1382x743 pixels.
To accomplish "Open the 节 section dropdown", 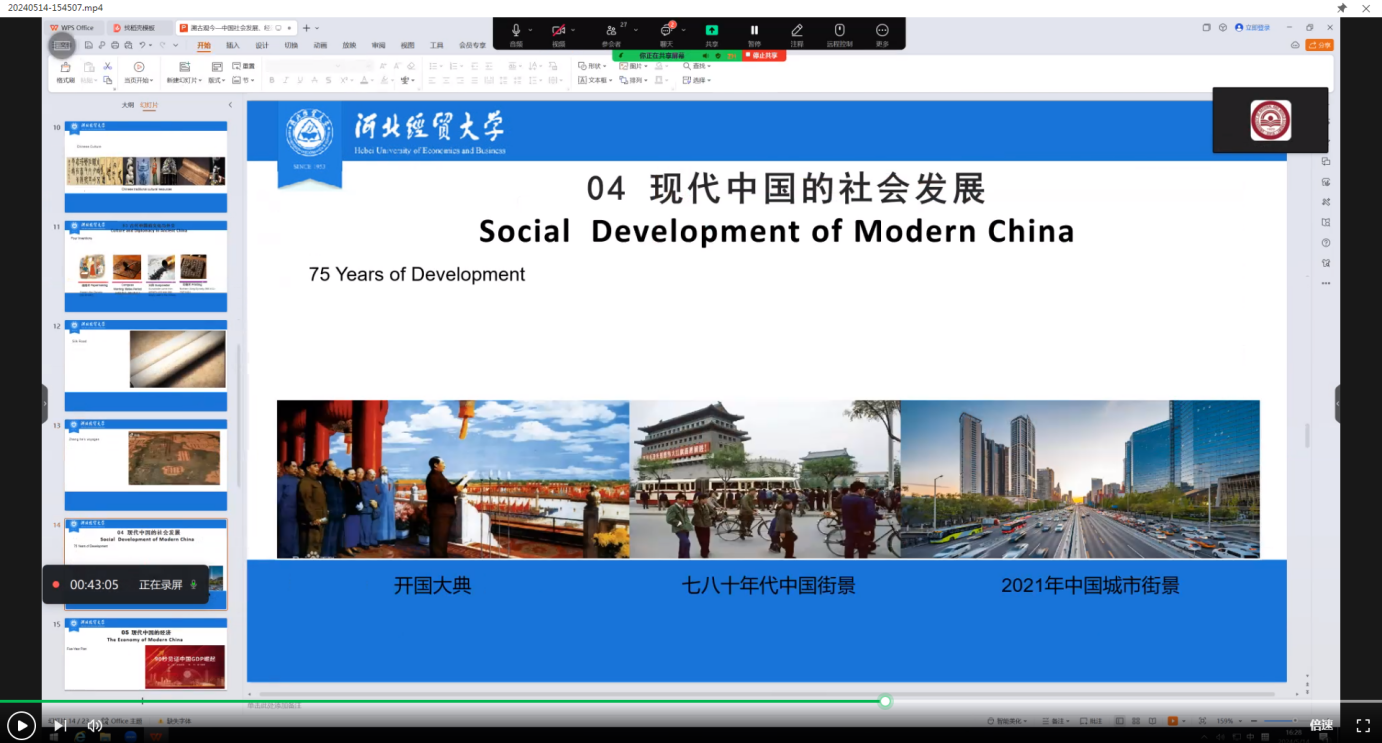I will [x=244, y=80].
